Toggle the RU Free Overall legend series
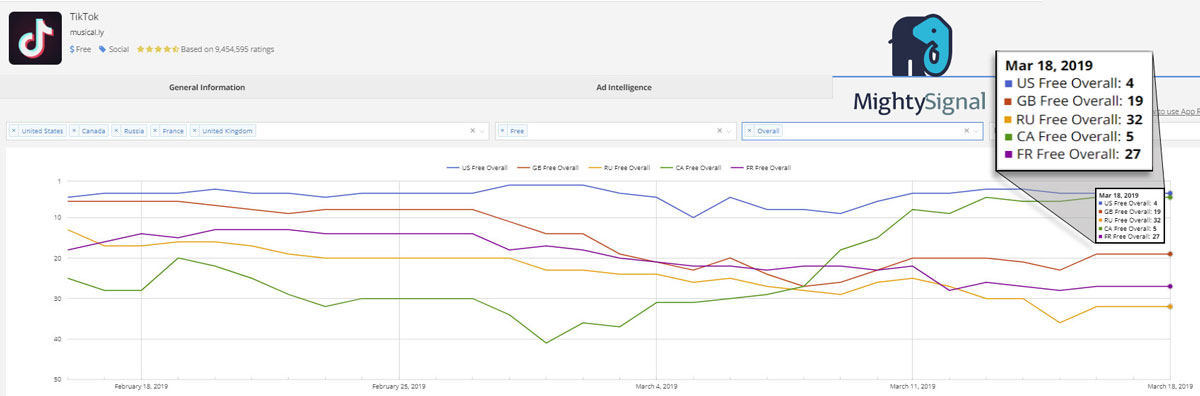Viewport: 1200px width, 396px height. [x=618, y=167]
